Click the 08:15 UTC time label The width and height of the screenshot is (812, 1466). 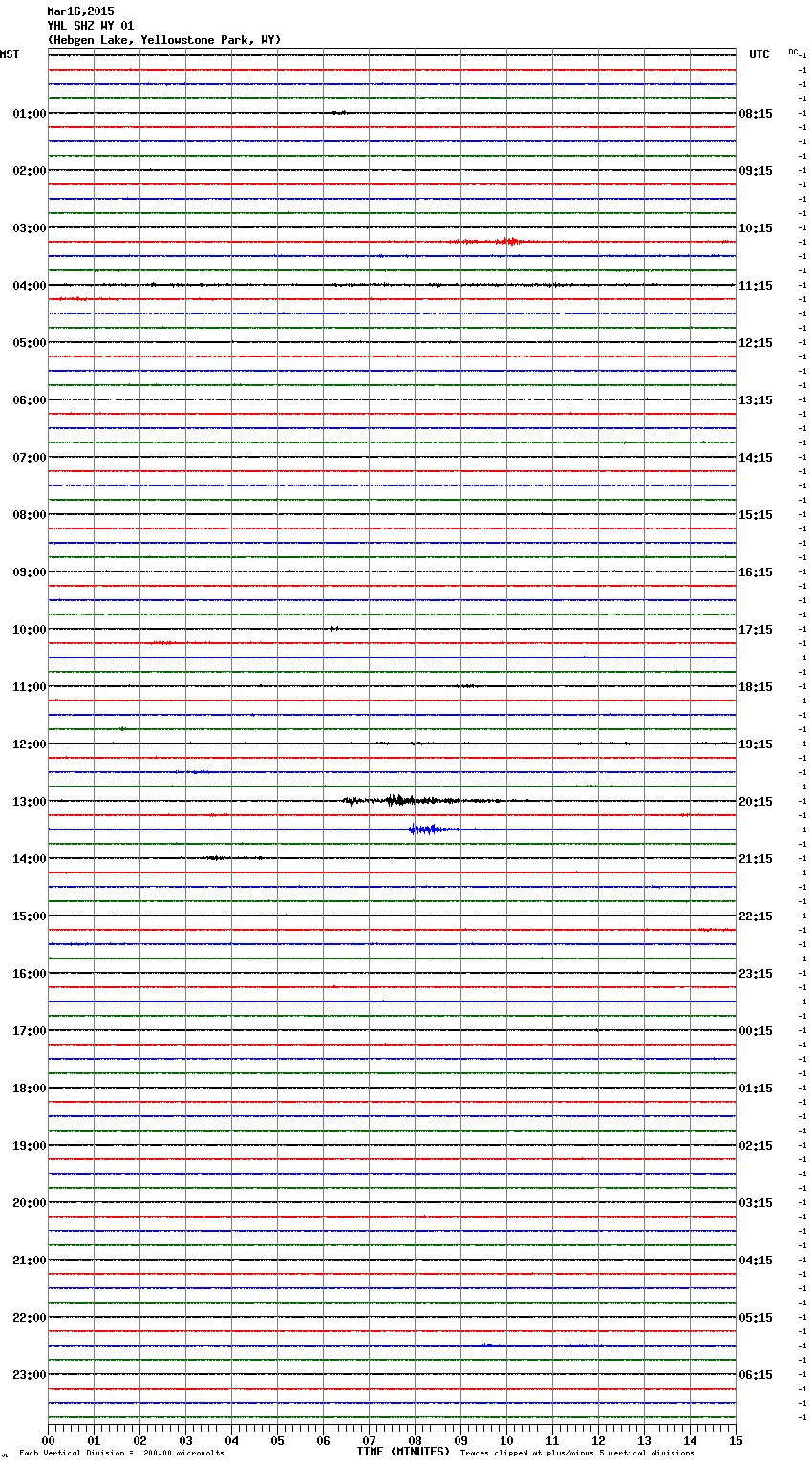click(756, 114)
